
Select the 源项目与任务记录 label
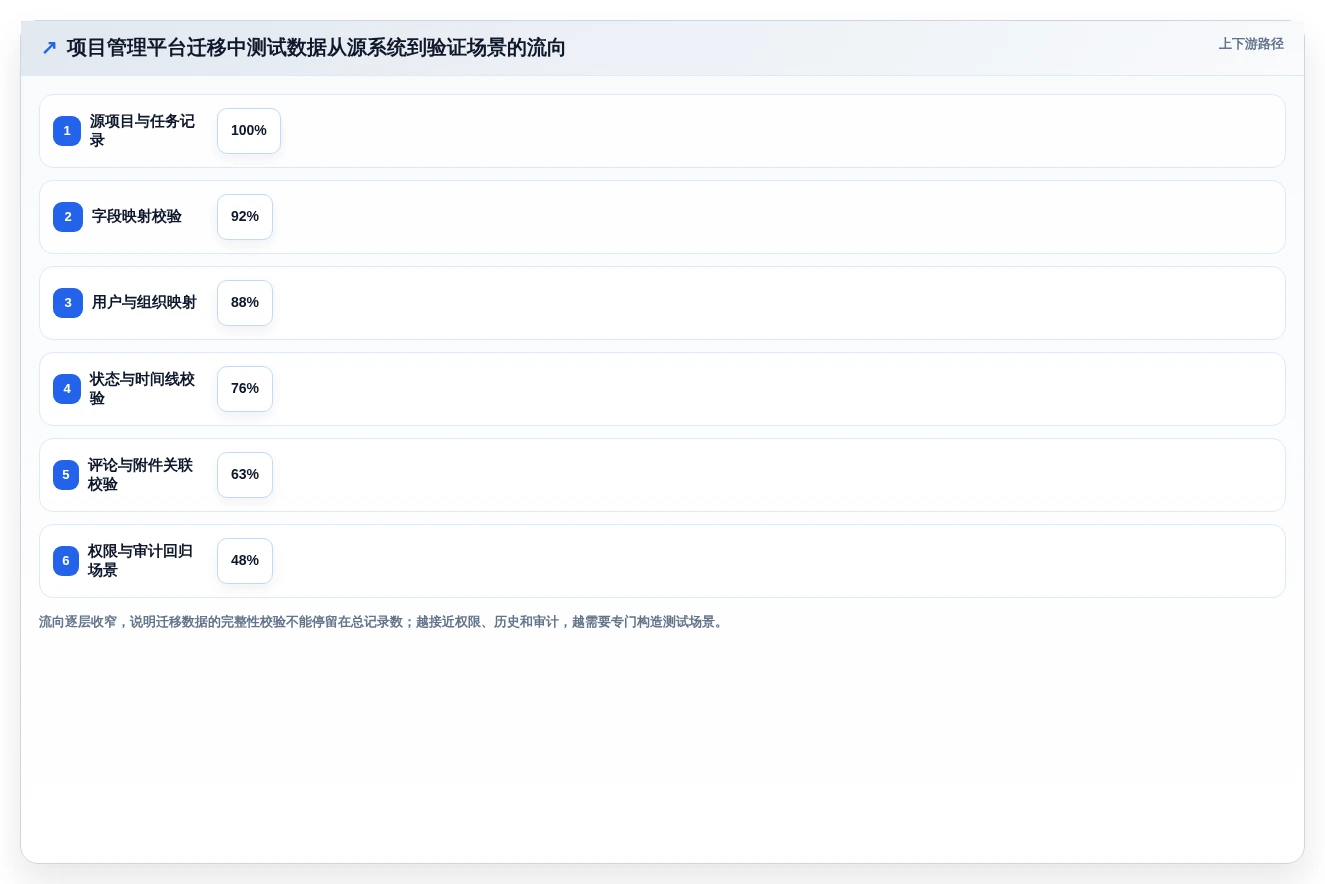pos(142,131)
